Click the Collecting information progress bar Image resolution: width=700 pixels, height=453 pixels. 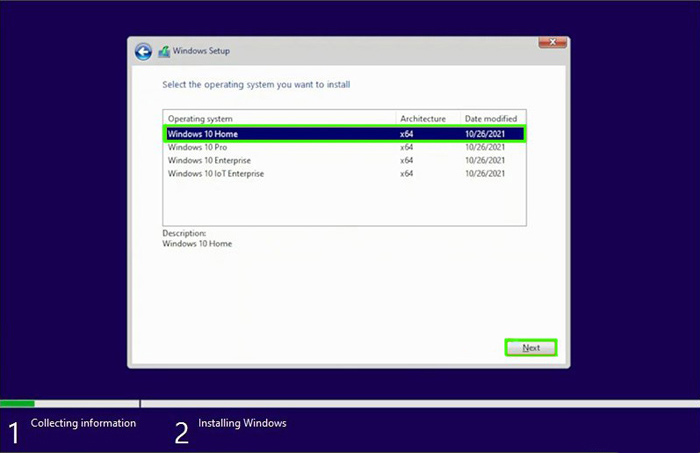coord(70,403)
